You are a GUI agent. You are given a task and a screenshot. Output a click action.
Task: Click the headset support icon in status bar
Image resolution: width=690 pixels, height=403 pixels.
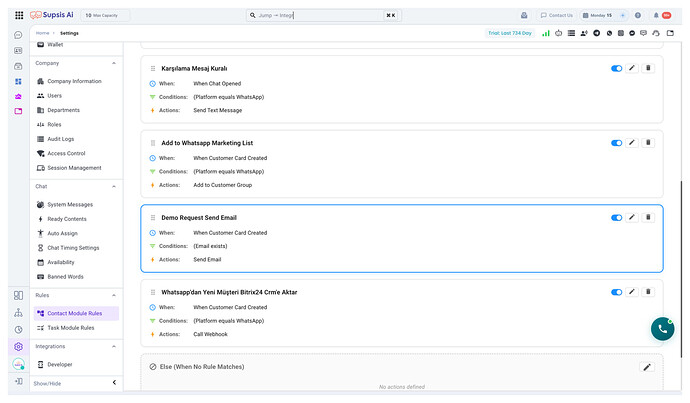(656, 33)
